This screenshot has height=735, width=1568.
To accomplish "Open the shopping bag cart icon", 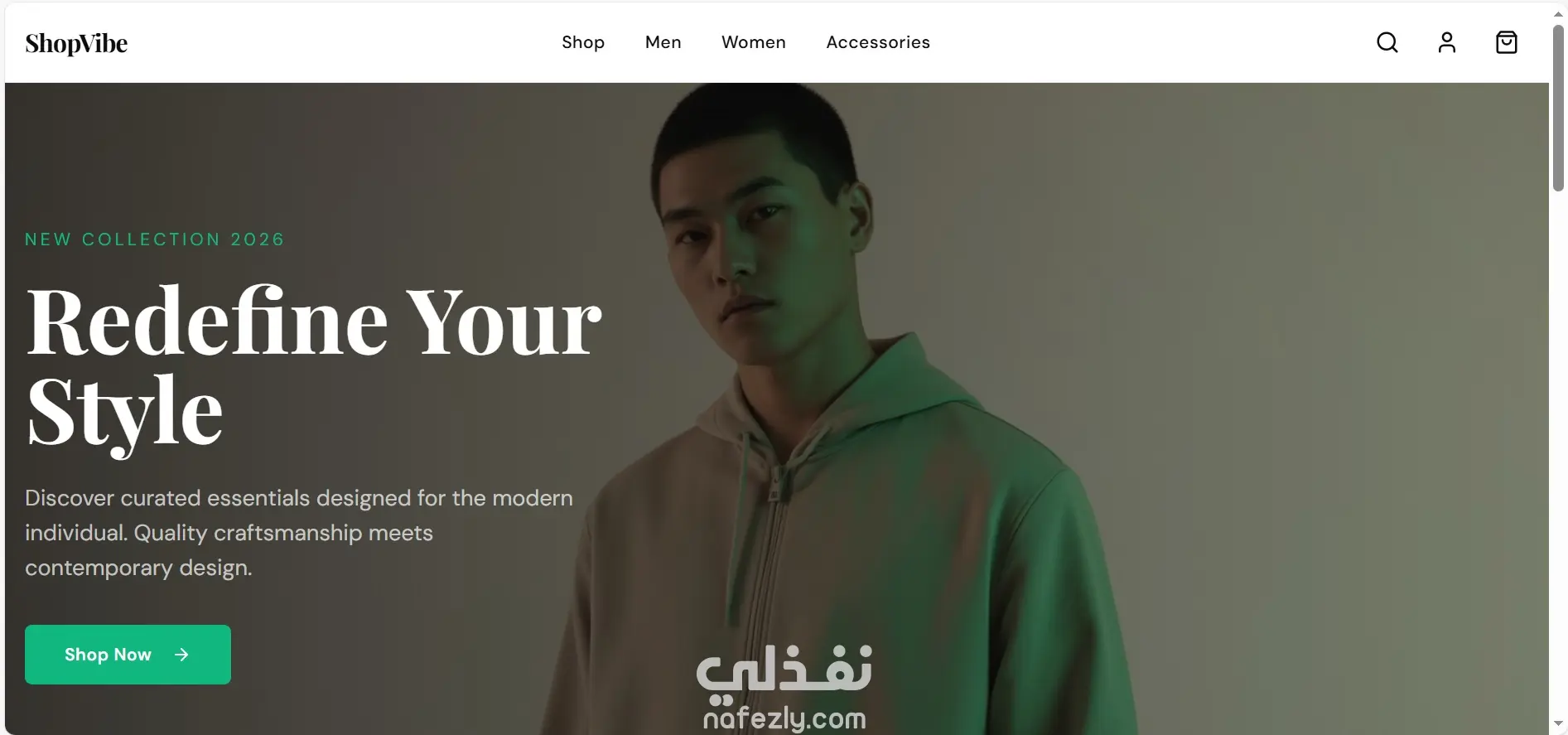I will (1507, 42).
